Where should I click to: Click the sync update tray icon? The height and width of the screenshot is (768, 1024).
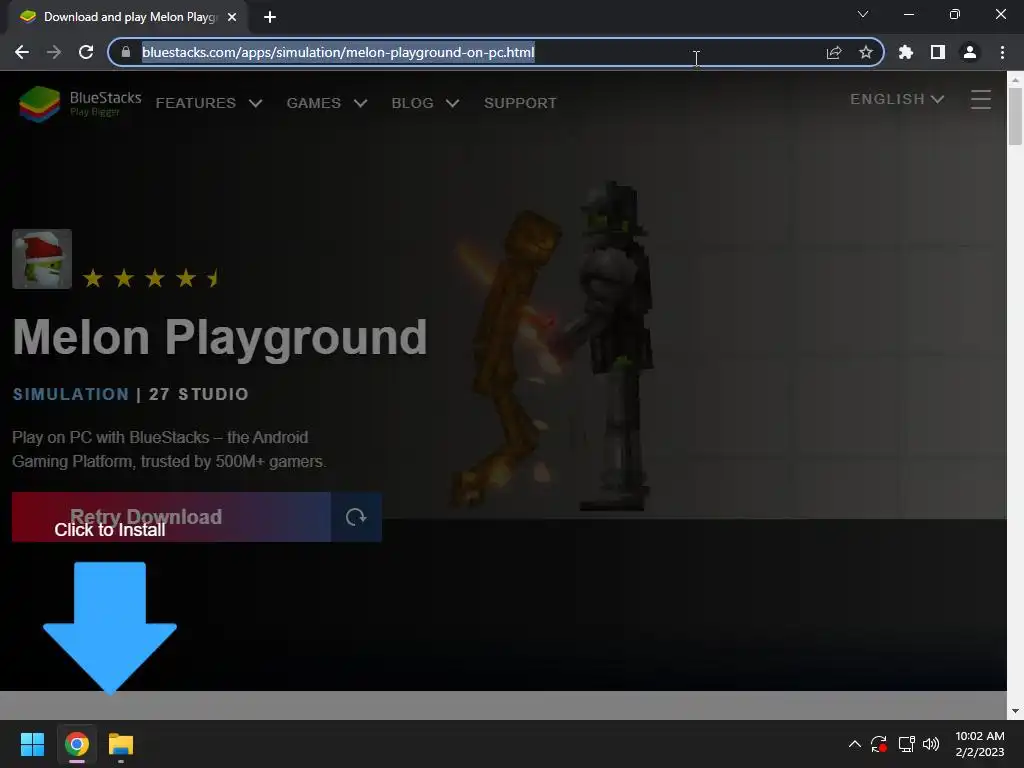pos(879,744)
